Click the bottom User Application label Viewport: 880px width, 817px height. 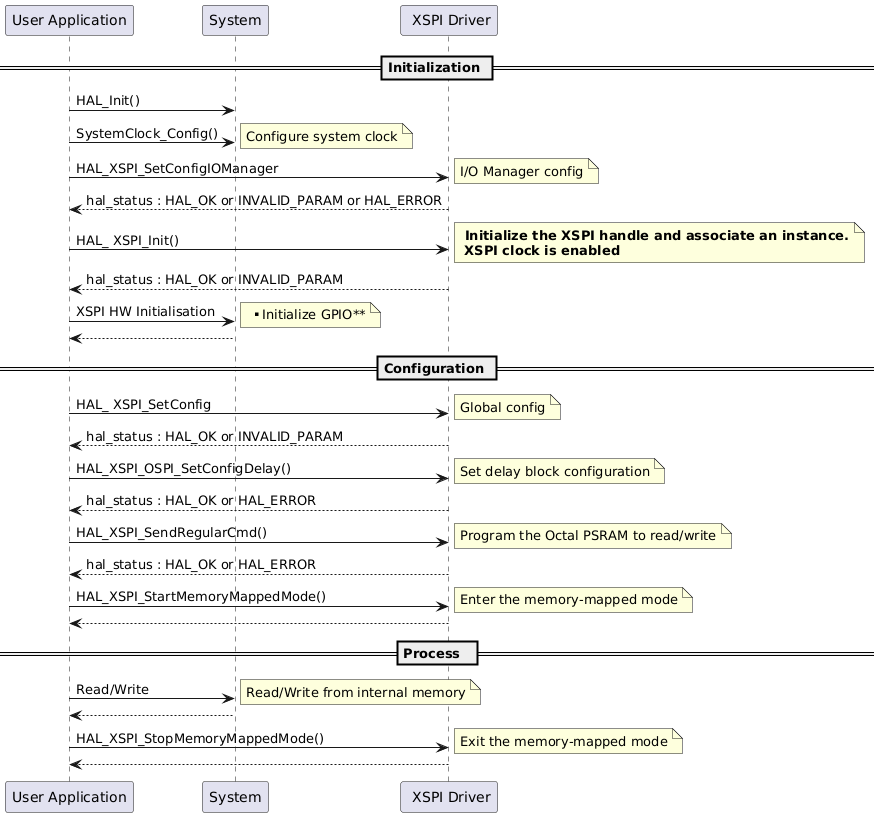tap(68, 797)
